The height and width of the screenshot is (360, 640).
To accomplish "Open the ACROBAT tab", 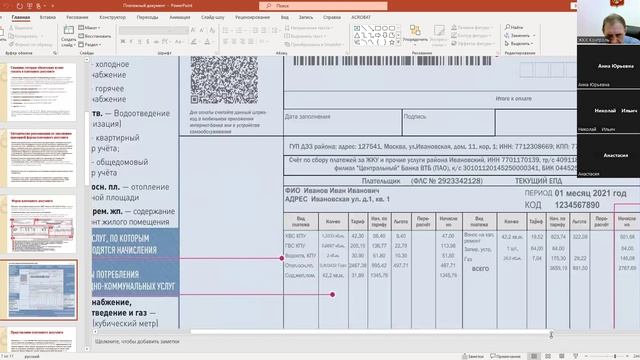I will coord(361,17).
